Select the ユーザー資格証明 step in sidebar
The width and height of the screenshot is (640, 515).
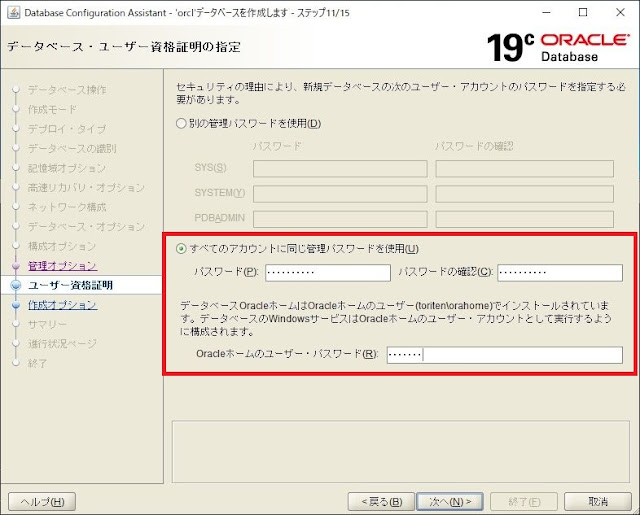click(70, 285)
